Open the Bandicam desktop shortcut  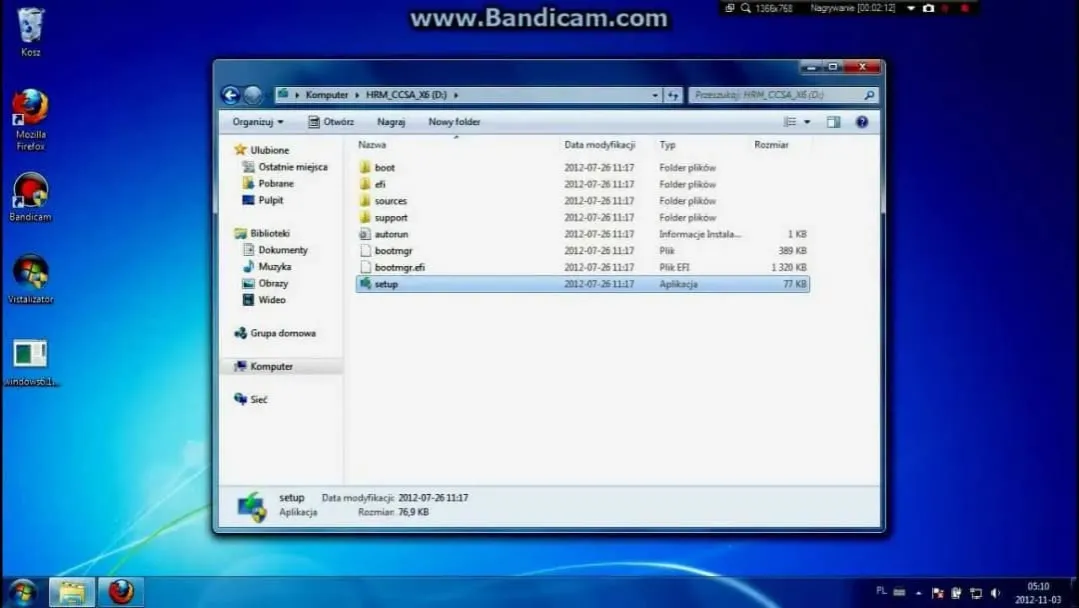(30, 196)
